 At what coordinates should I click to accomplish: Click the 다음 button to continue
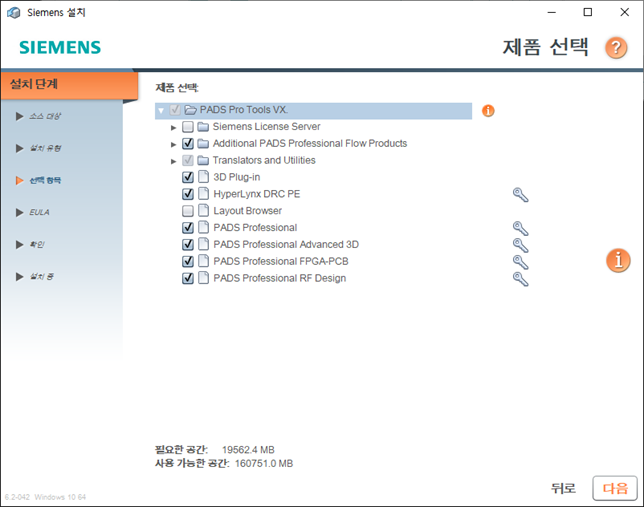coord(615,488)
